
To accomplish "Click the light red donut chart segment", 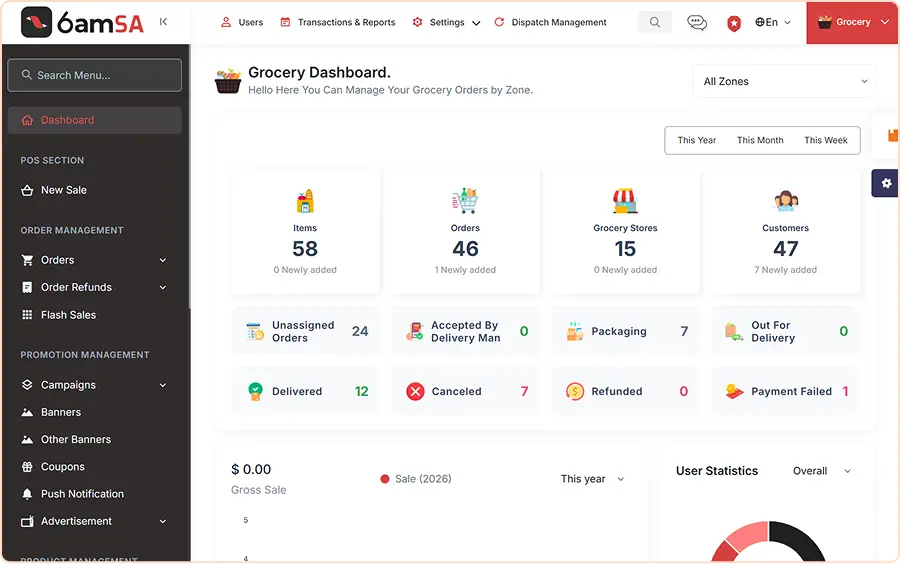I will (747, 535).
